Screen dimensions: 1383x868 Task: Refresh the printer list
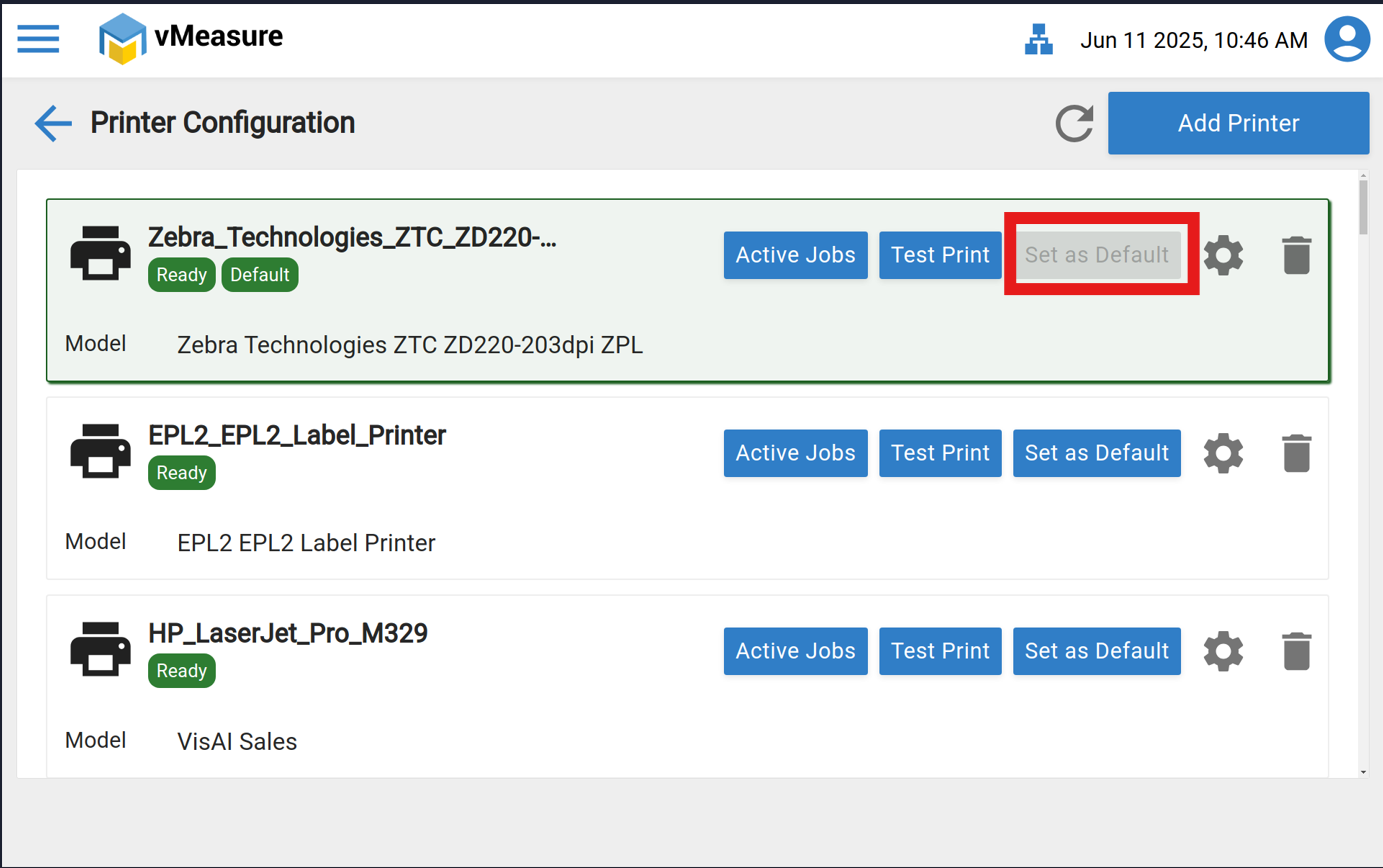(x=1075, y=124)
